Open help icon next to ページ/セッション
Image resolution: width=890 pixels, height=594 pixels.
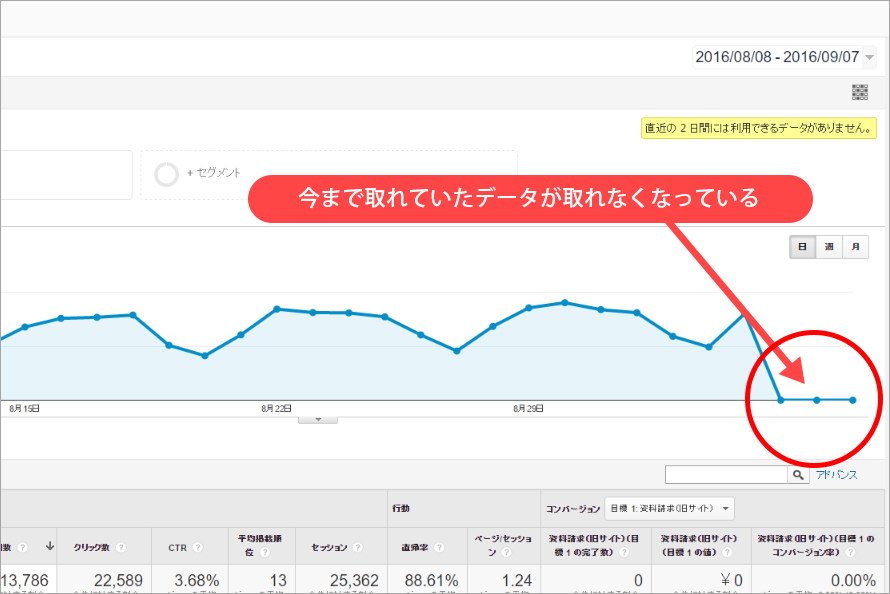[x=506, y=553]
